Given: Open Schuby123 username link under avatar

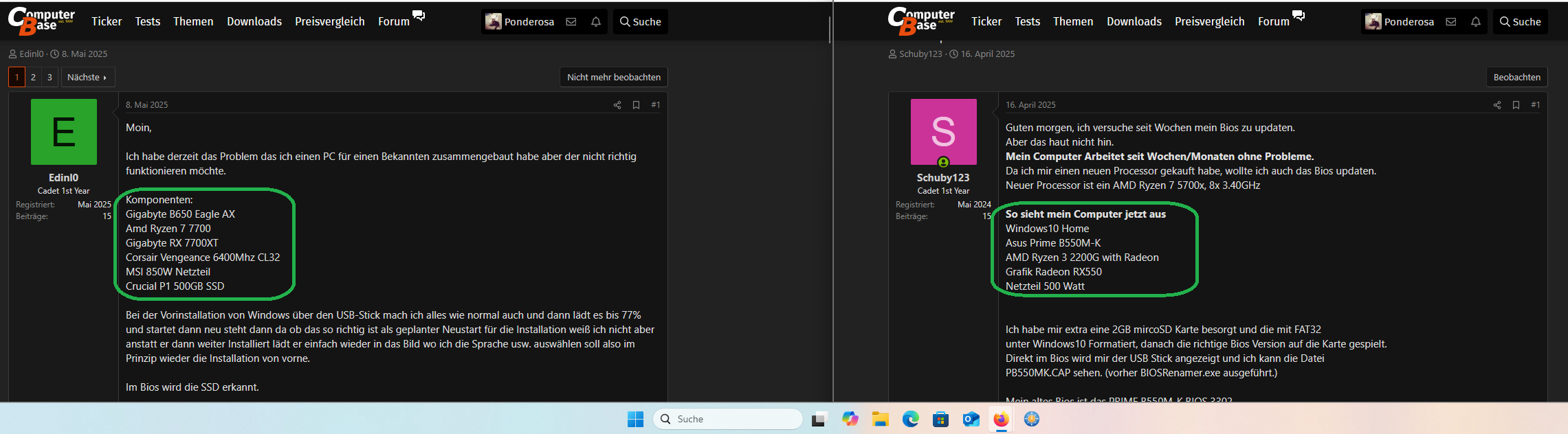Looking at the screenshot, I should coord(943,178).
